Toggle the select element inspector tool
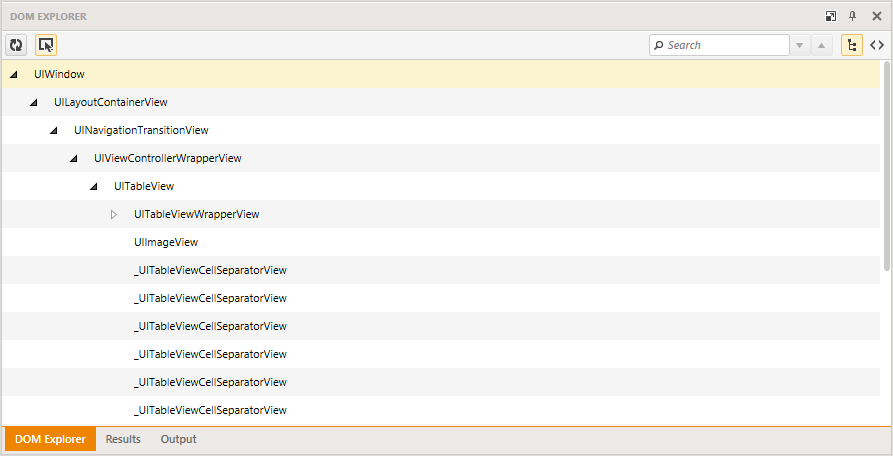Image resolution: width=893 pixels, height=456 pixels. point(46,45)
